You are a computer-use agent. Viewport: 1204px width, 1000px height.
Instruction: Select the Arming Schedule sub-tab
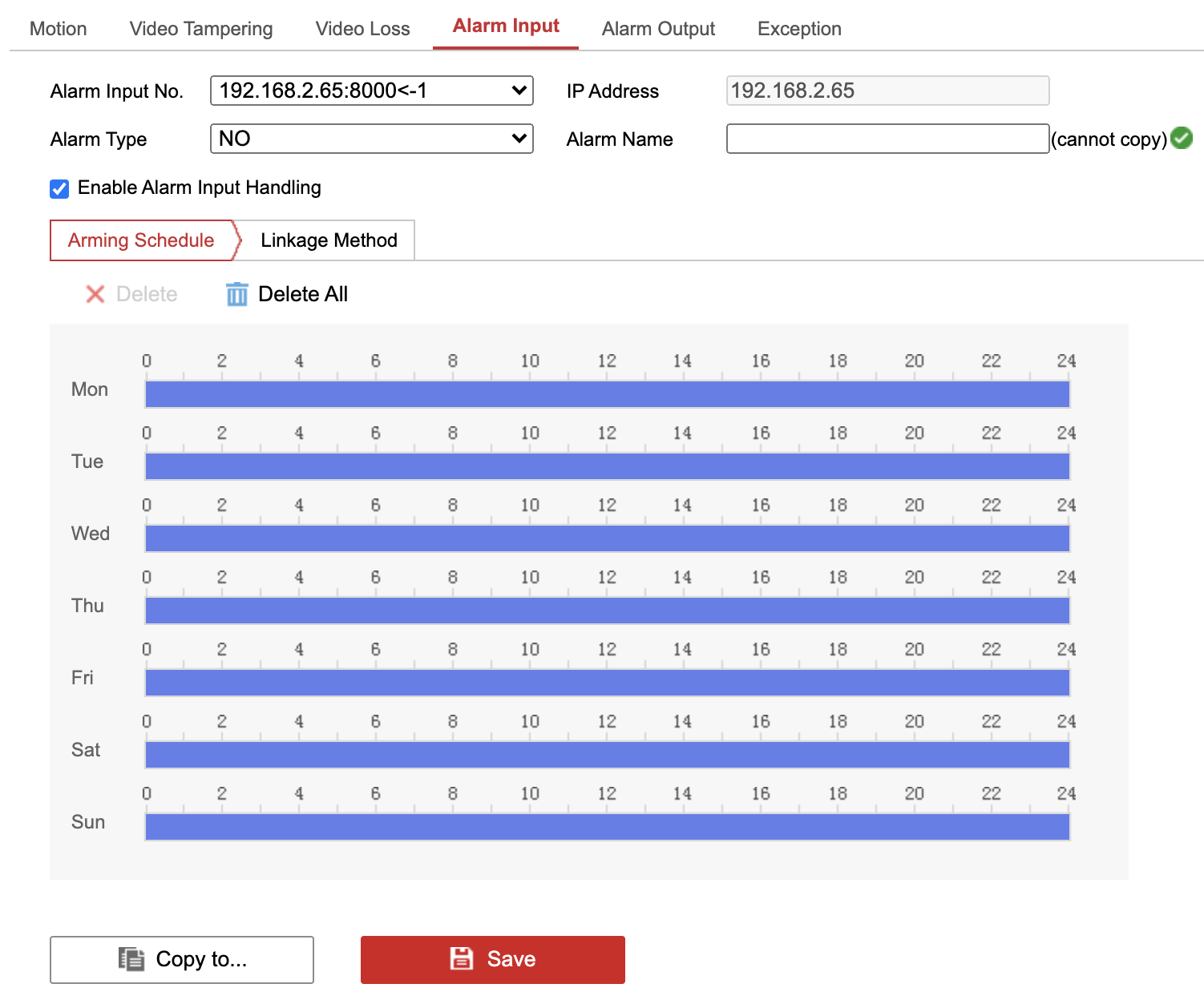coord(141,240)
